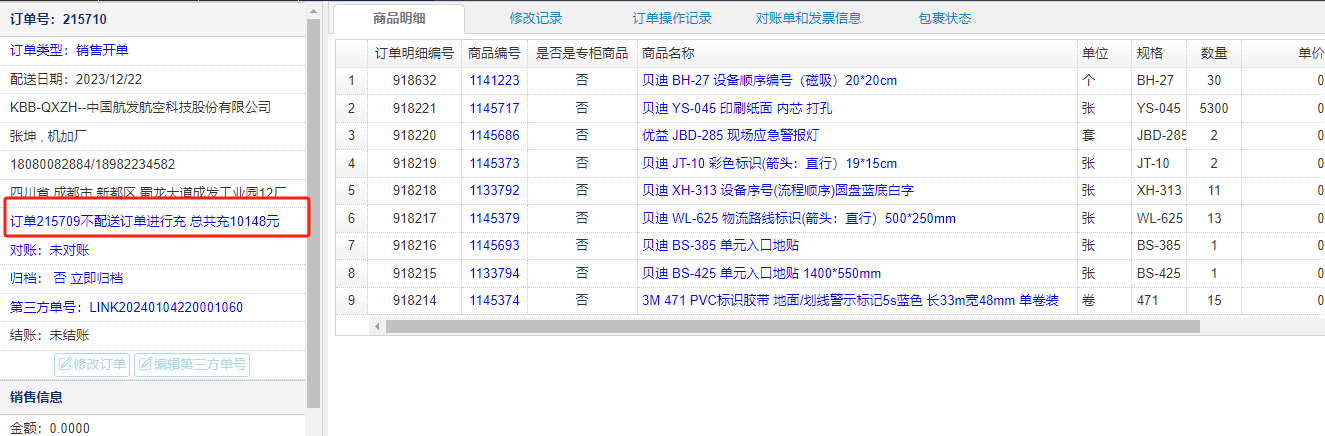Select order detail number 918632
The height and width of the screenshot is (436, 1325).
pyautogui.click(x=414, y=80)
